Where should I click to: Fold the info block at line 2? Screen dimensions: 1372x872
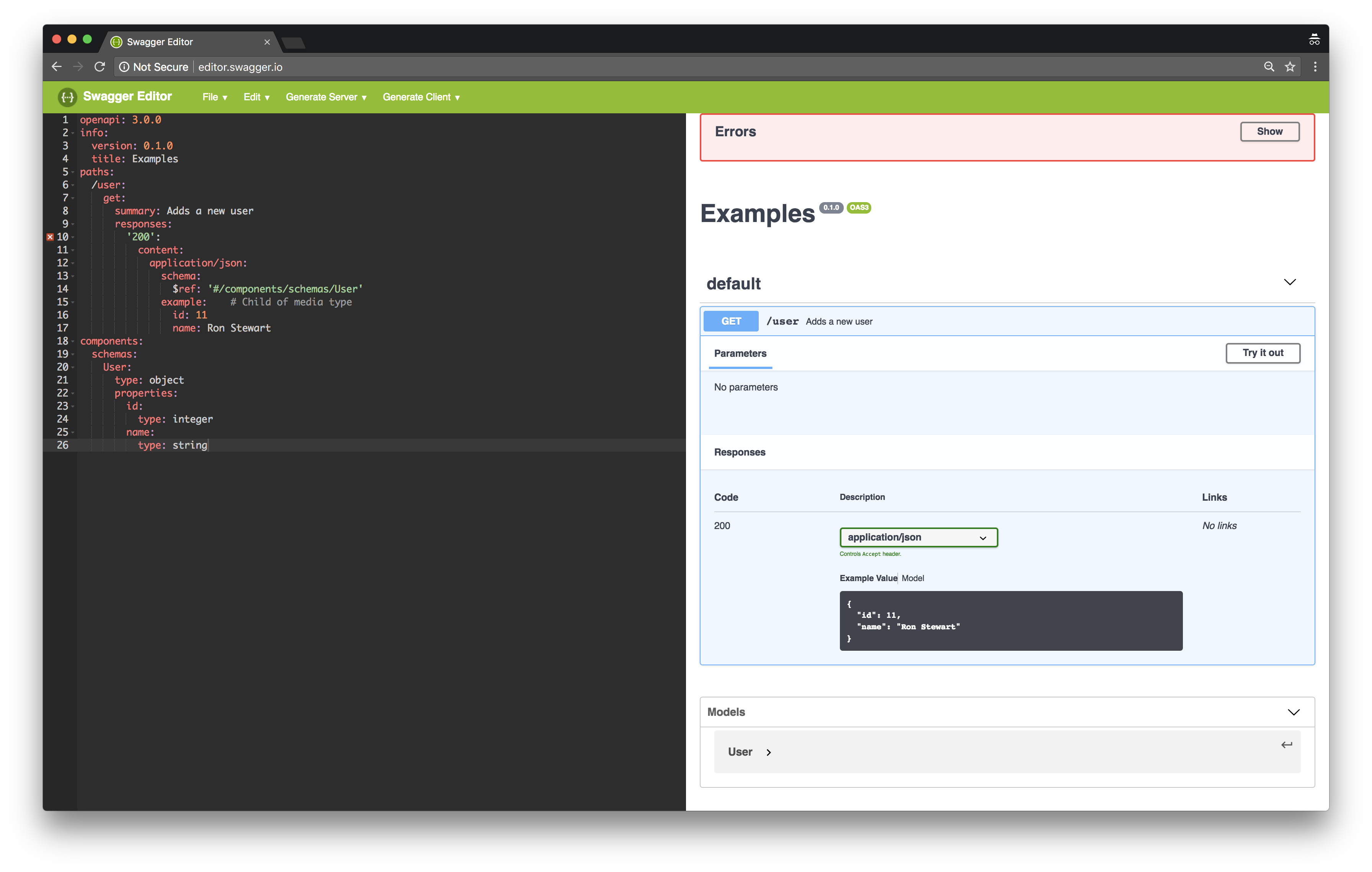72,133
